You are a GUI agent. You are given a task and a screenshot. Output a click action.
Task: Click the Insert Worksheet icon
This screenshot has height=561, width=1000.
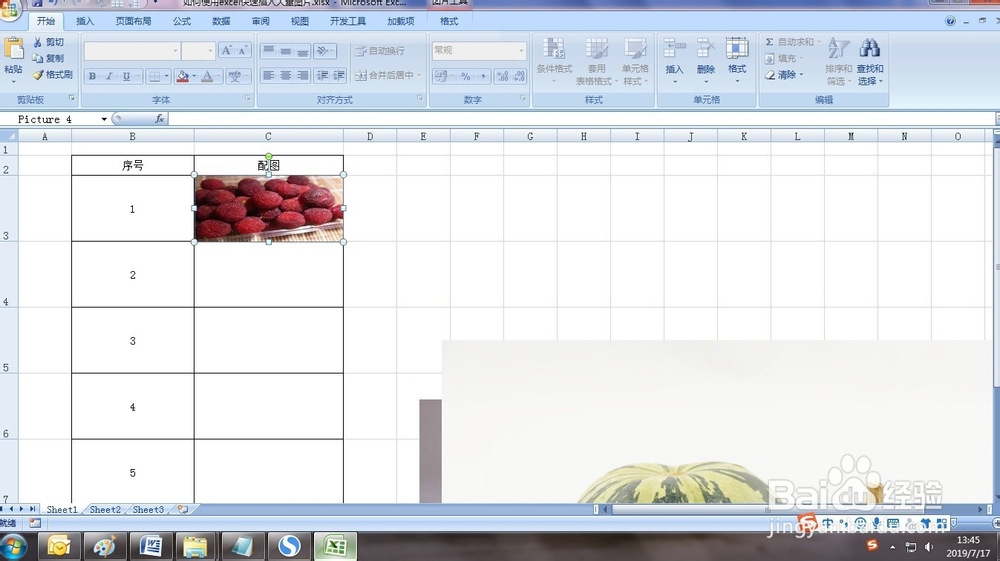coord(183,509)
